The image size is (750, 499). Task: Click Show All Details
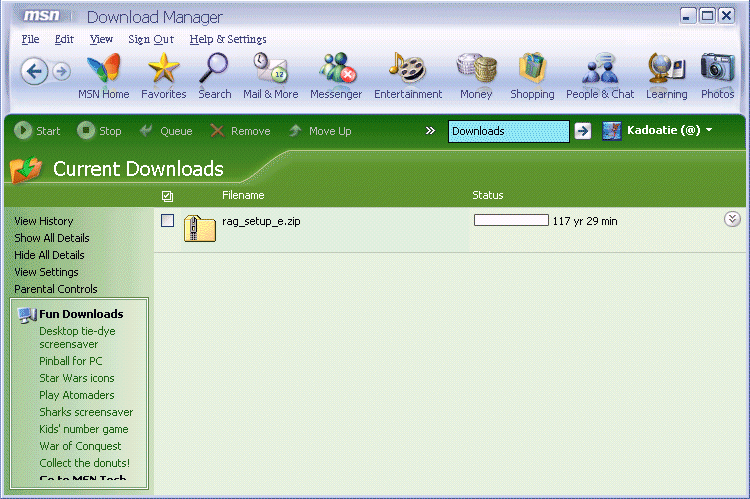tap(52, 238)
